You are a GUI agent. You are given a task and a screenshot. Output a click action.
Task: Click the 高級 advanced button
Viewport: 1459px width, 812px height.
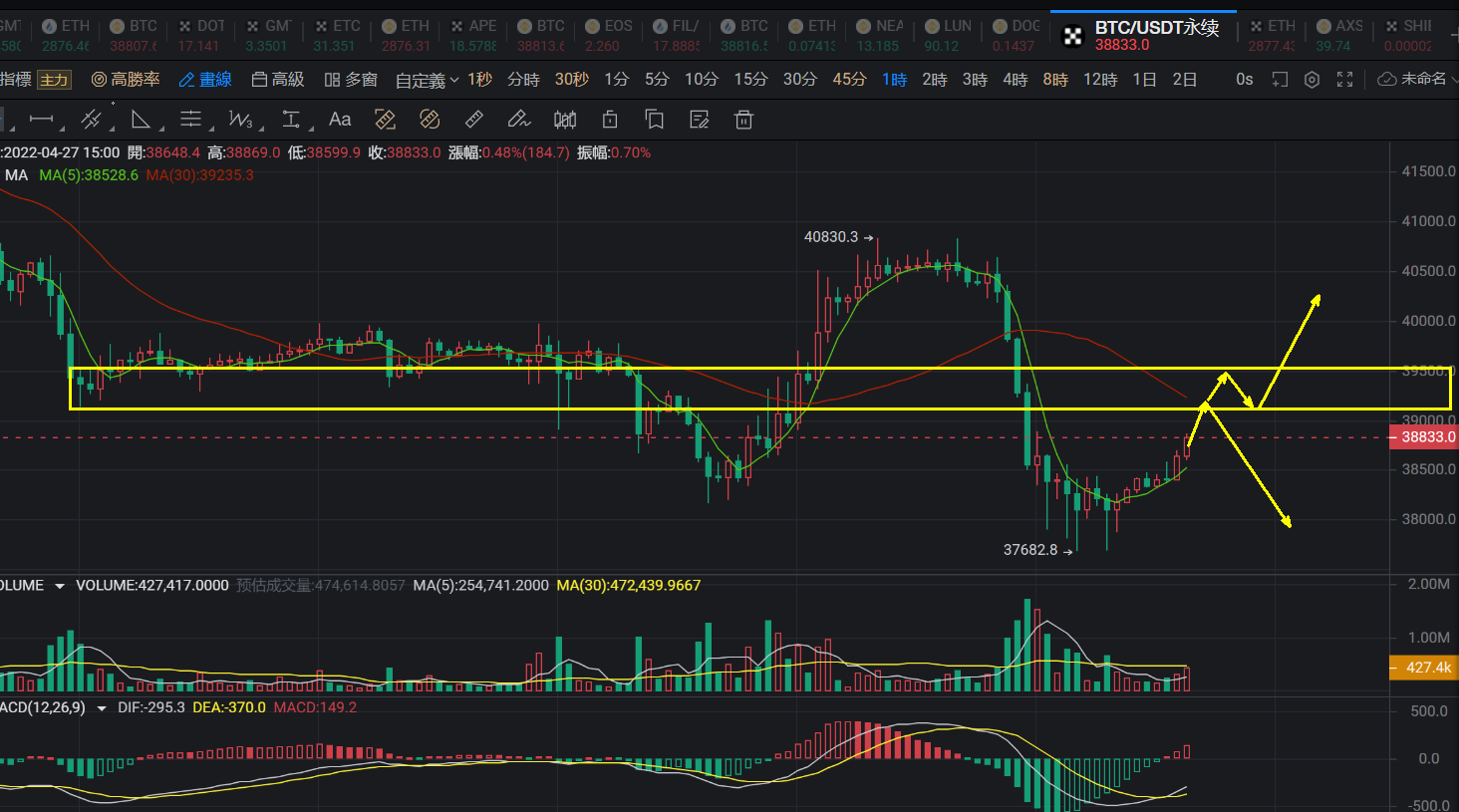click(278, 80)
